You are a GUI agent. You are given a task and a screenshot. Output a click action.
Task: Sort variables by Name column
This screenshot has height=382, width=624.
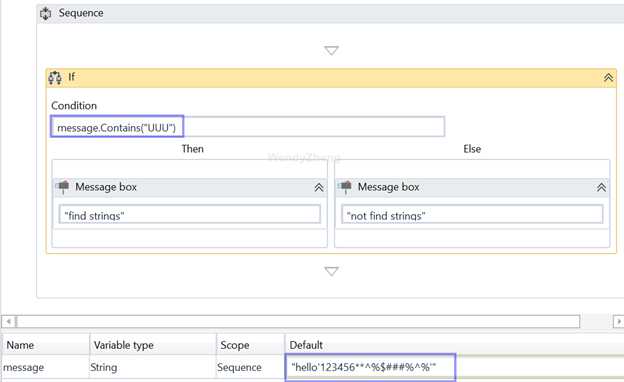point(45,345)
